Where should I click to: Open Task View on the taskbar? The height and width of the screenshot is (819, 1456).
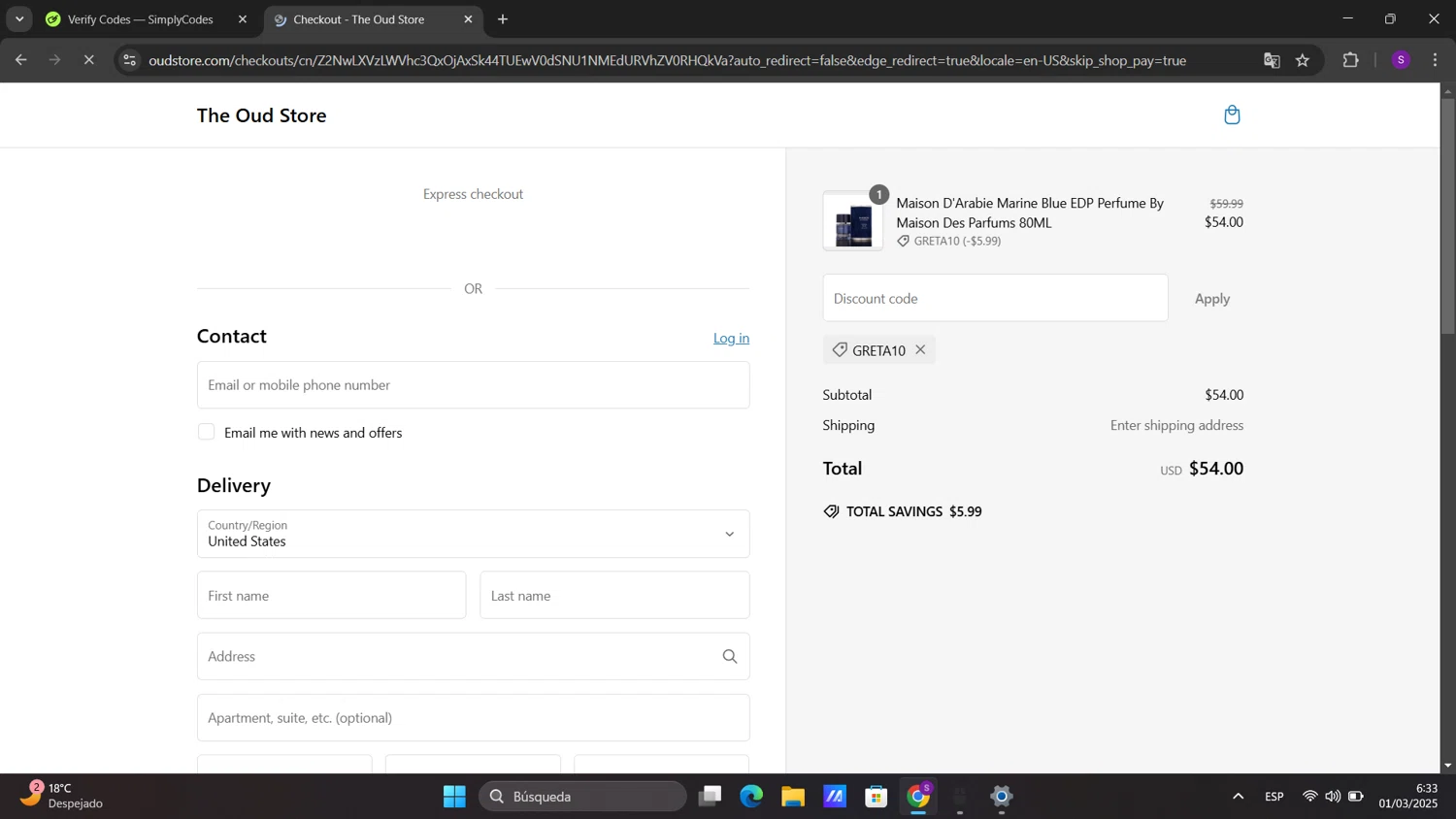(x=710, y=797)
